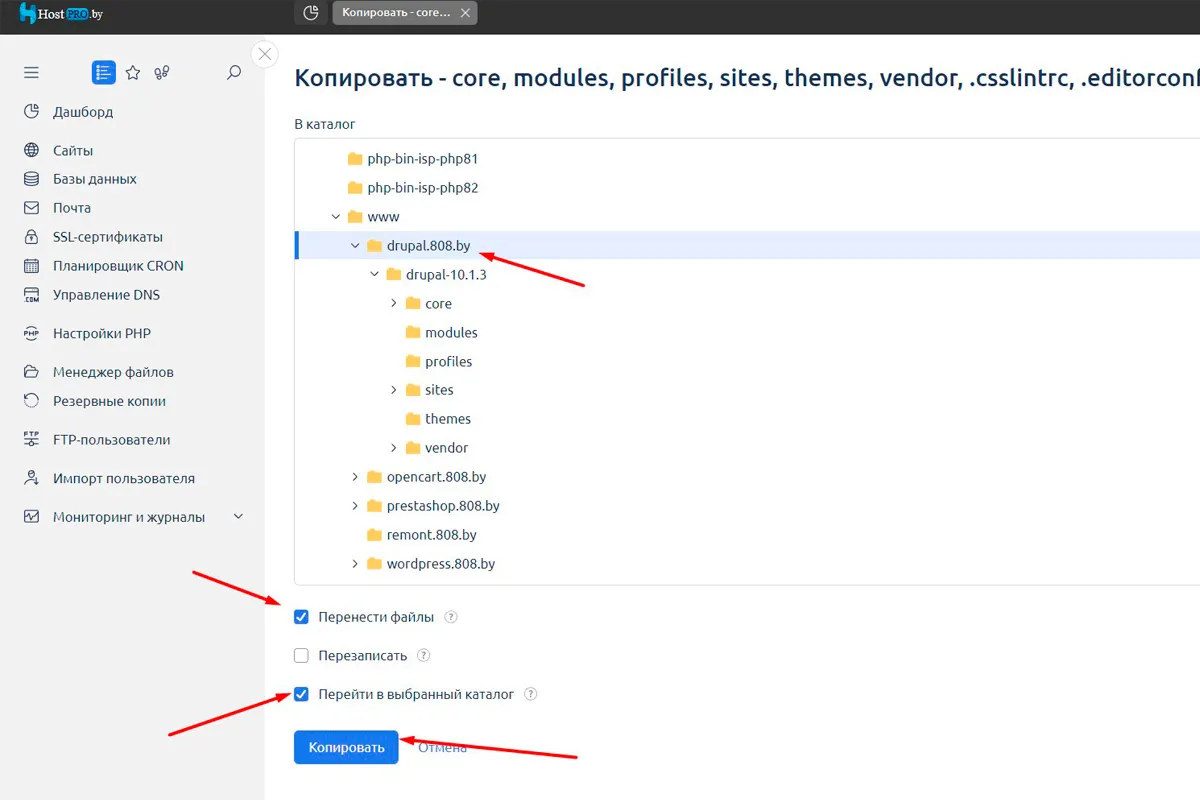1200x800 pixels.
Task: Expand the opencart.808.by folder
Action: tap(355, 477)
